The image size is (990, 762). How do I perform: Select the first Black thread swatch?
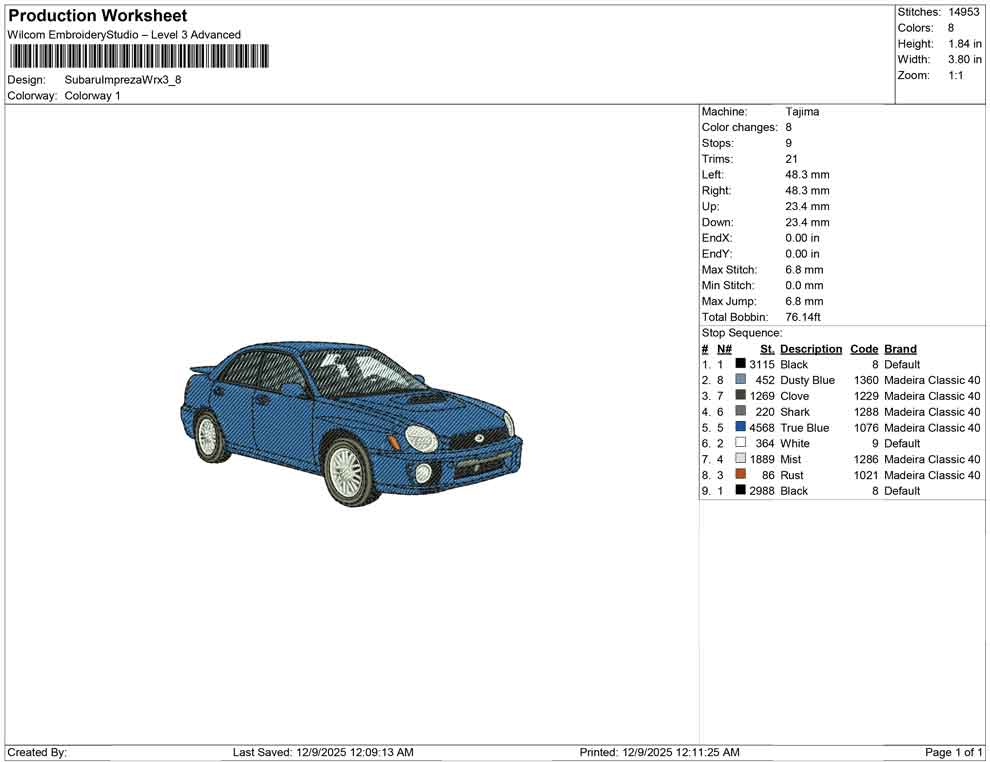click(x=740, y=364)
